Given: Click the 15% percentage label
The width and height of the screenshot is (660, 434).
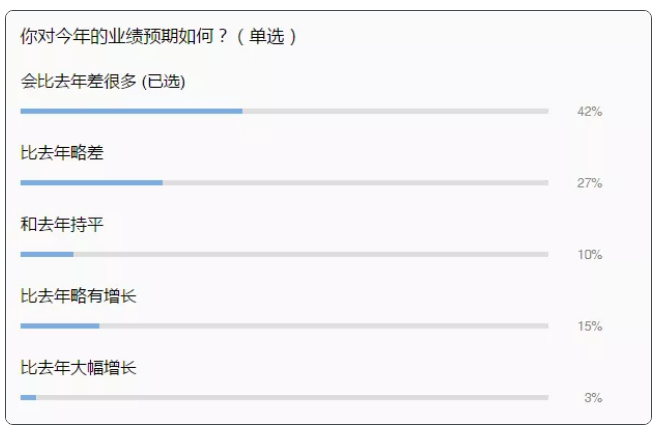Looking at the screenshot, I should [x=589, y=326].
